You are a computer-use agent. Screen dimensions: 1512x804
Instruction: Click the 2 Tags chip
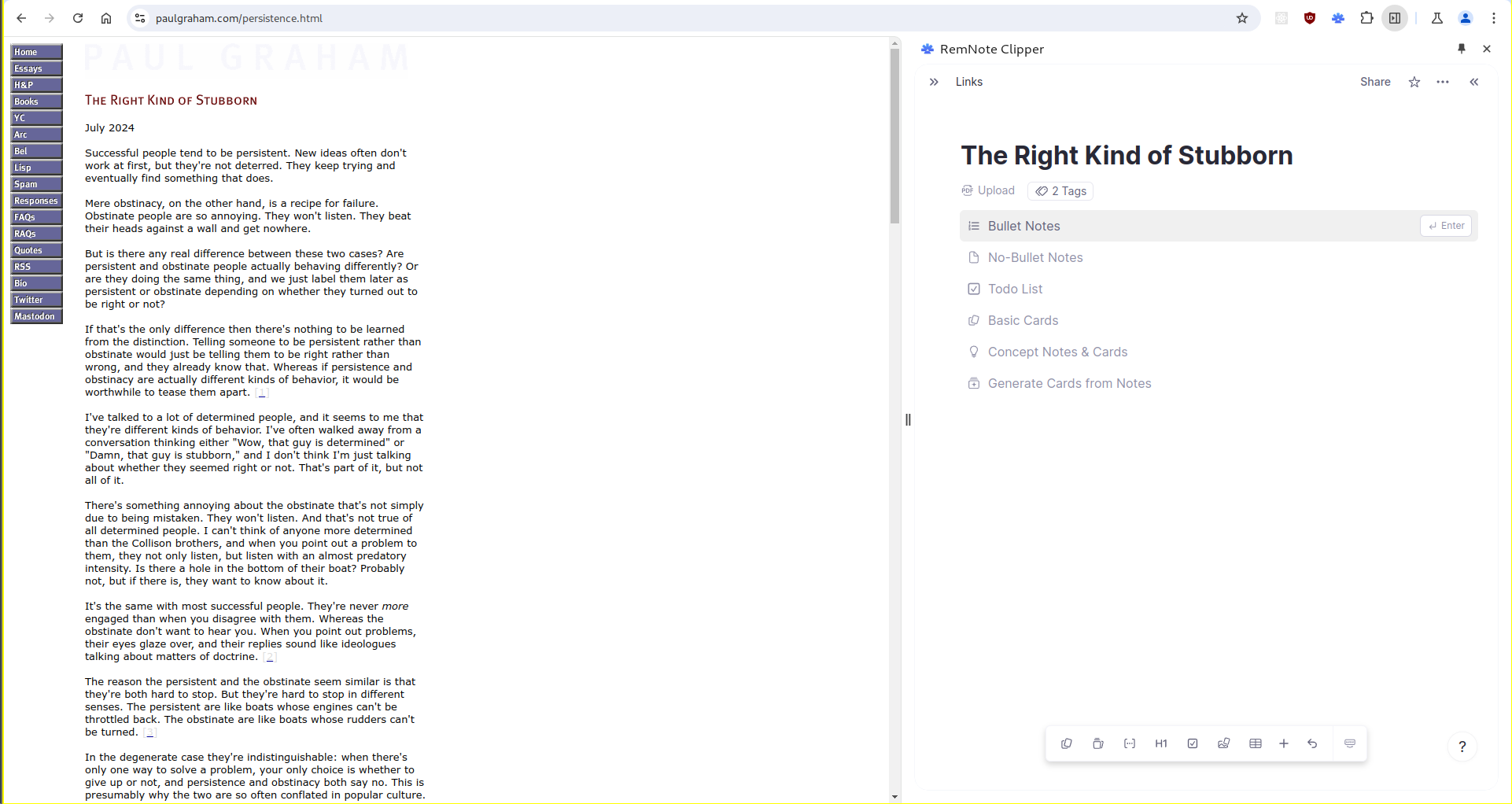coord(1060,191)
